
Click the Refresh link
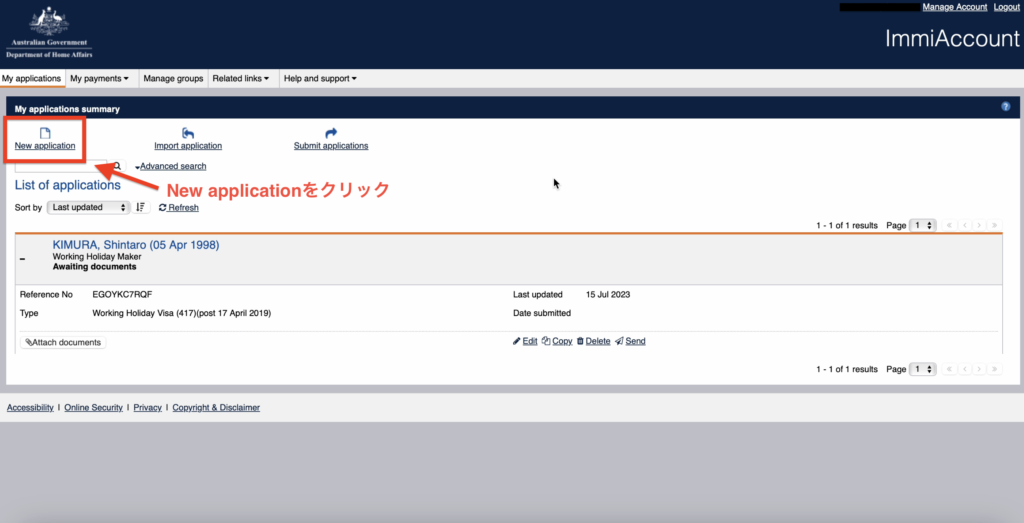click(x=183, y=208)
